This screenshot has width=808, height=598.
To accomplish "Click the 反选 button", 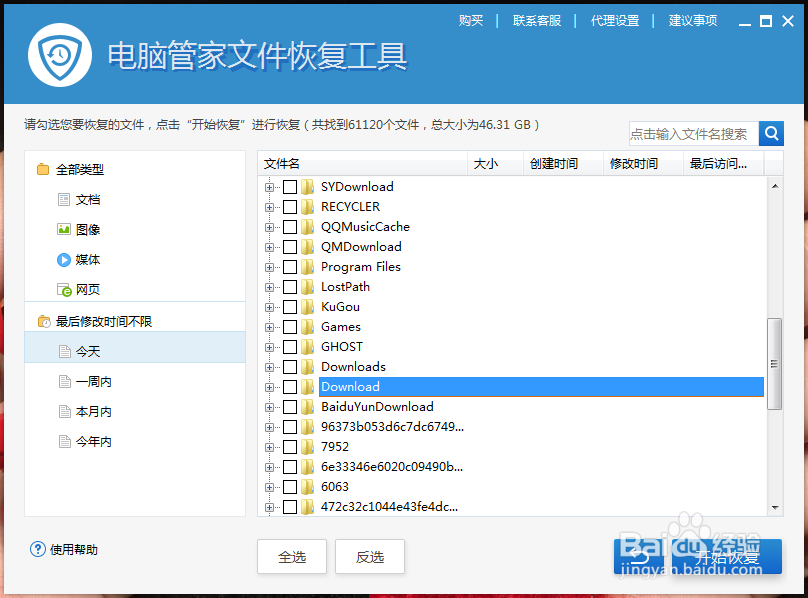I will click(369, 556).
